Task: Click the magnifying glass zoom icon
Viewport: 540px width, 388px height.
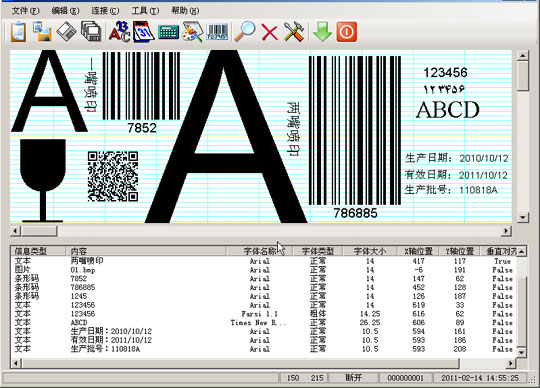Action: [245, 32]
